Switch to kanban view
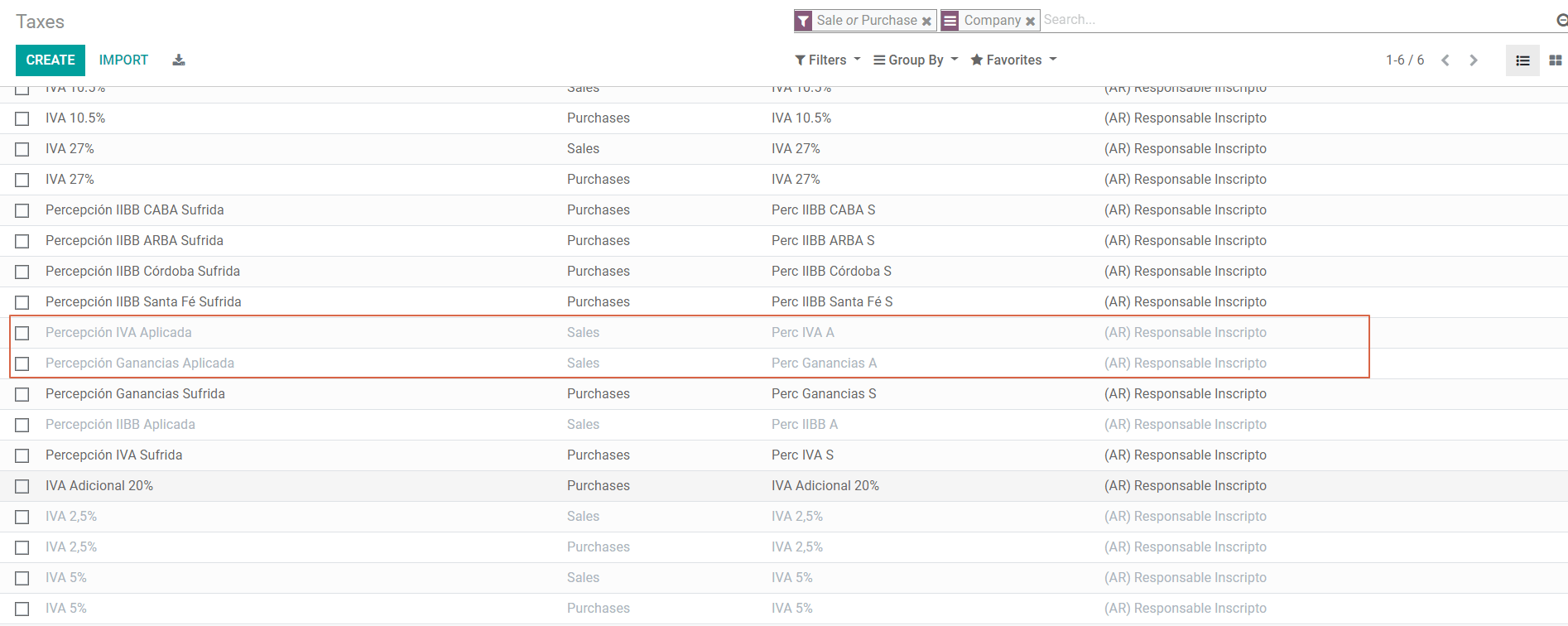The image size is (1568, 626). tap(1555, 60)
